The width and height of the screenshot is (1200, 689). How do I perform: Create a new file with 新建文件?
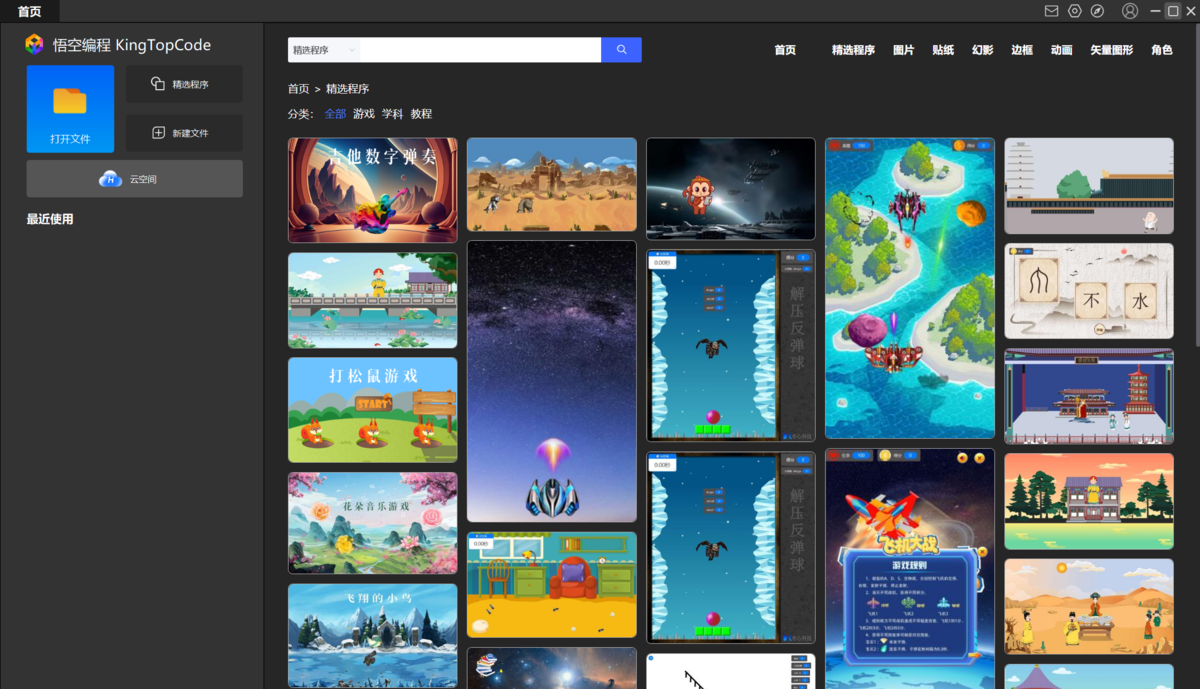(x=183, y=133)
